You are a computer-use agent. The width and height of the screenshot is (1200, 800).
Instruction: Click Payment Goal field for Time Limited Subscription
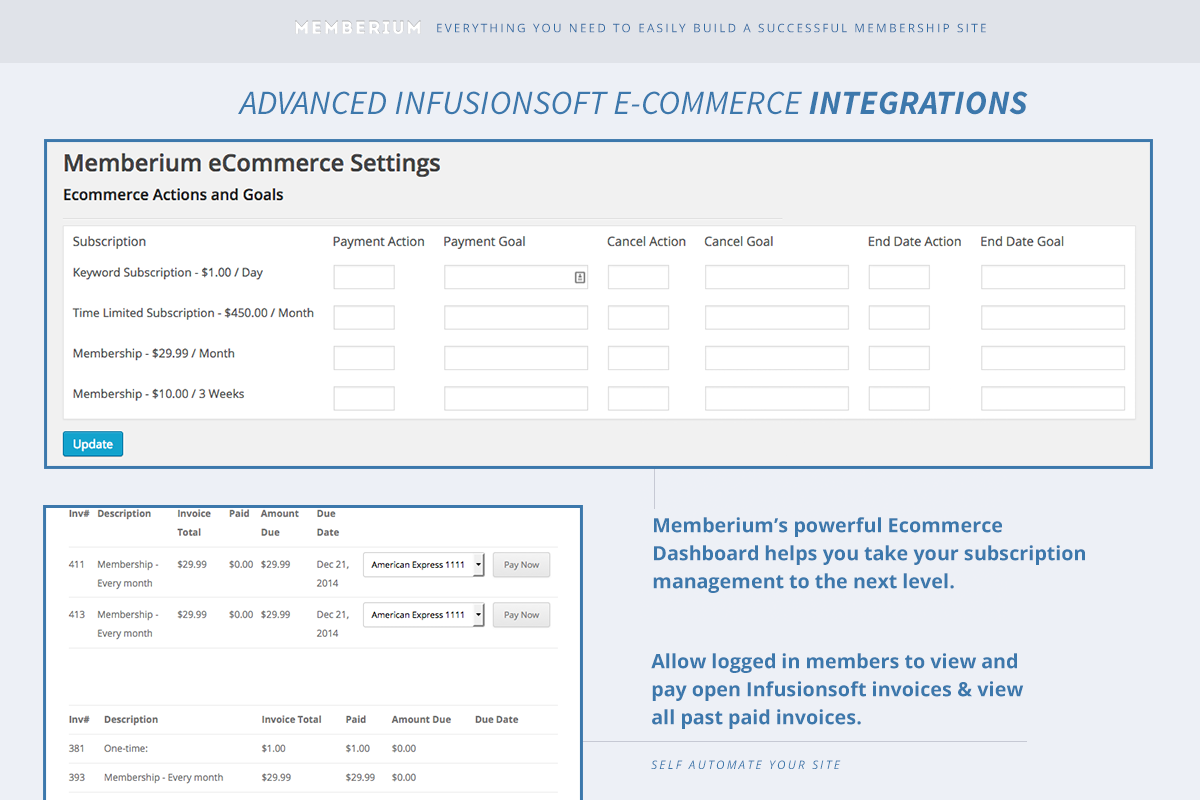[516, 318]
